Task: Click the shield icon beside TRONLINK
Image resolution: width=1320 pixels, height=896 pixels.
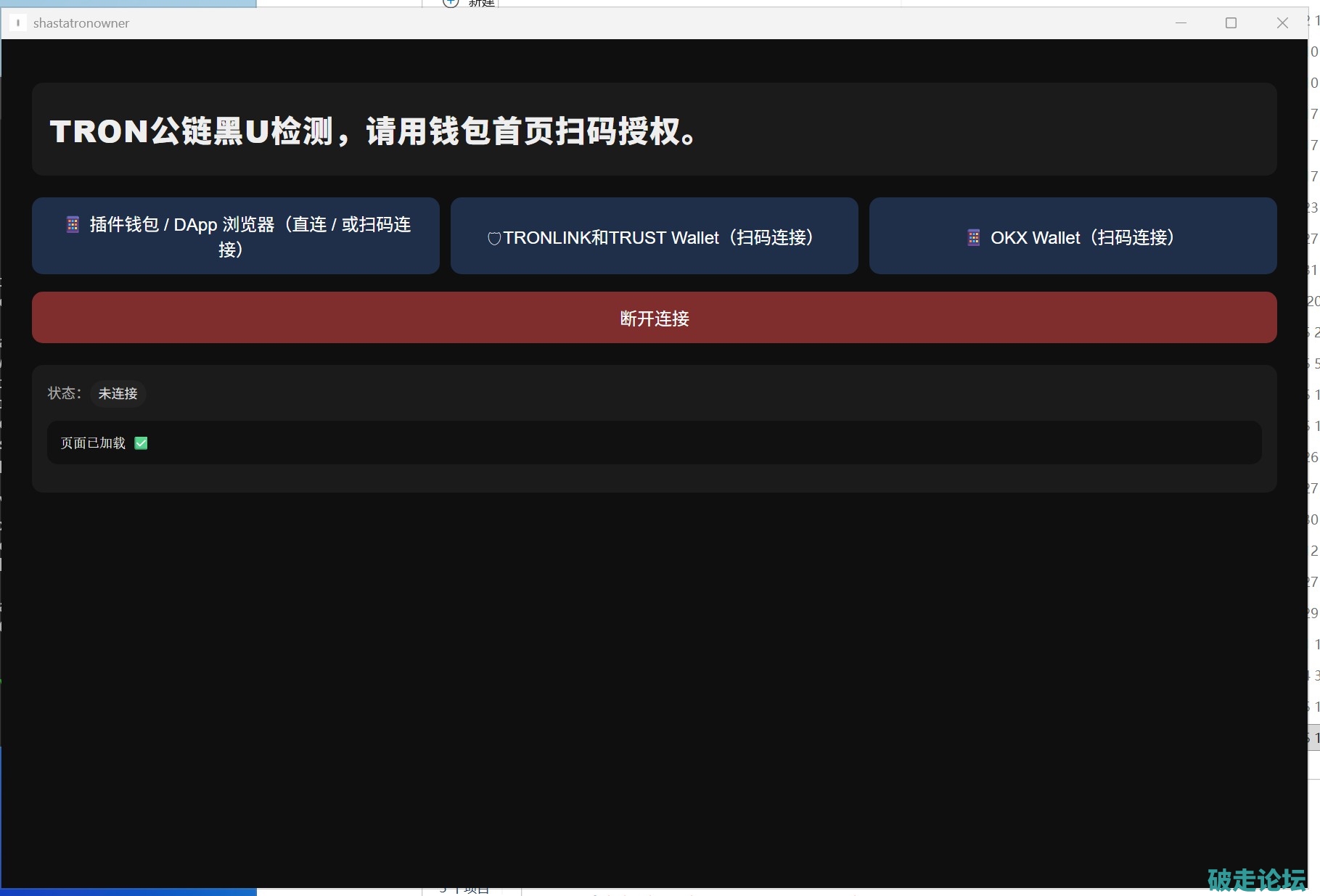Action: pos(493,239)
